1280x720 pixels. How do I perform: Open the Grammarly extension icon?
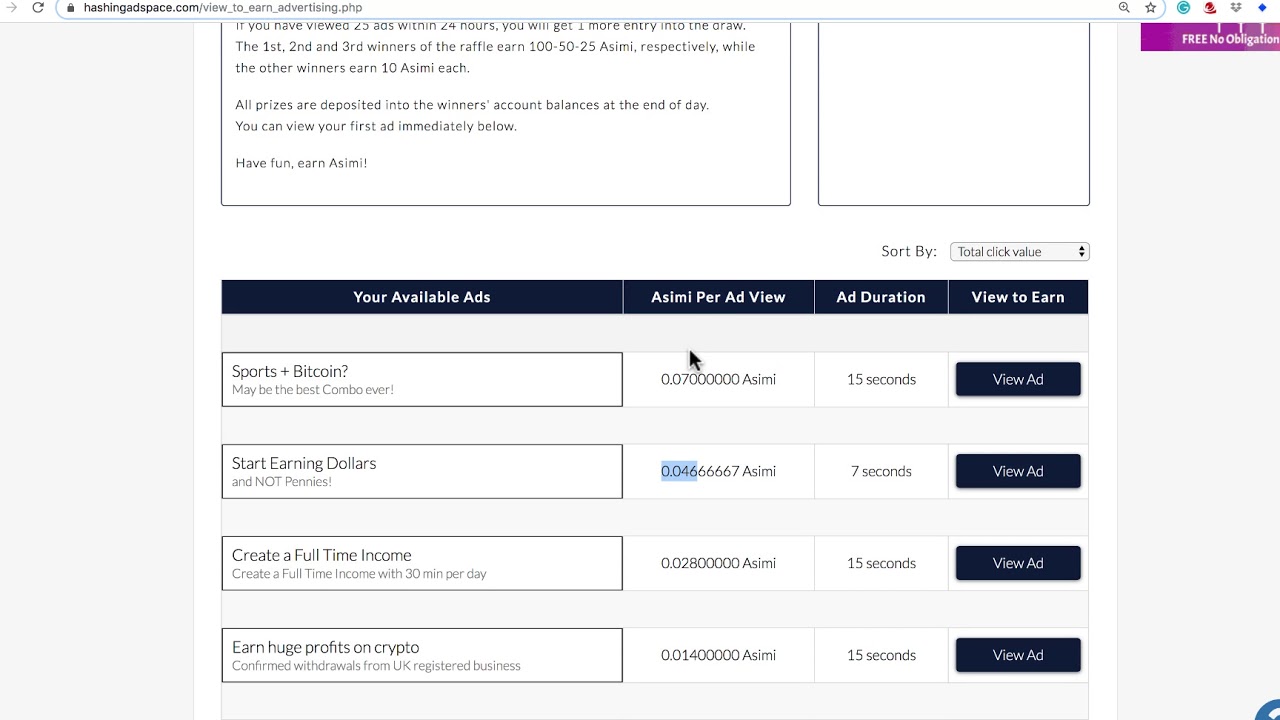pyautogui.click(x=1183, y=7)
